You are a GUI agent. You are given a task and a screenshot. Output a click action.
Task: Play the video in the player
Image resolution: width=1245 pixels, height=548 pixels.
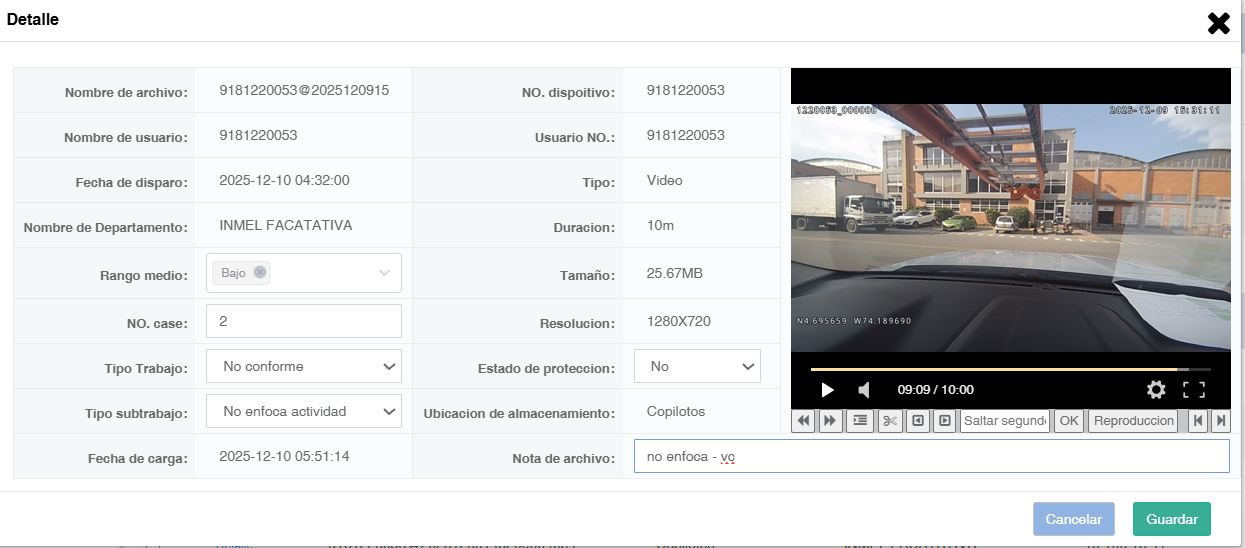point(827,390)
